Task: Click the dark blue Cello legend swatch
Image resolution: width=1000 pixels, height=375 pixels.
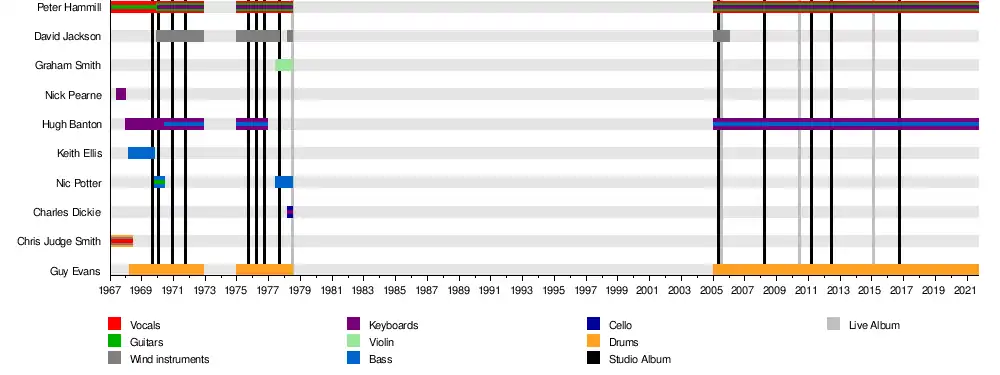Action: pyautogui.click(x=593, y=324)
